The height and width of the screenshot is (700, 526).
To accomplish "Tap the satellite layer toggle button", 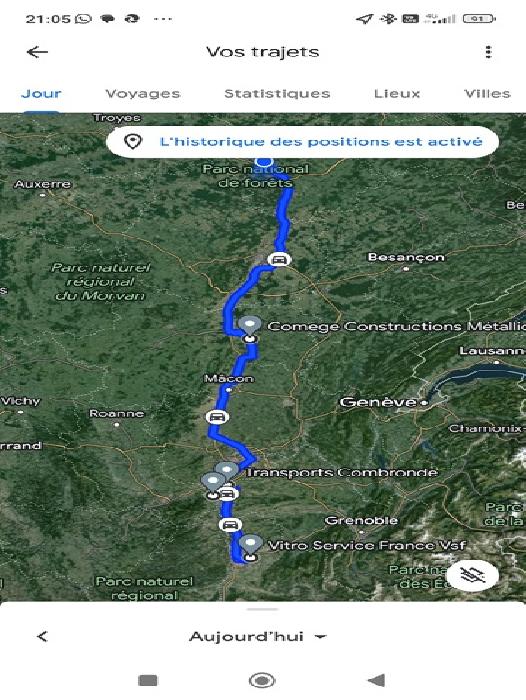I will [473, 575].
